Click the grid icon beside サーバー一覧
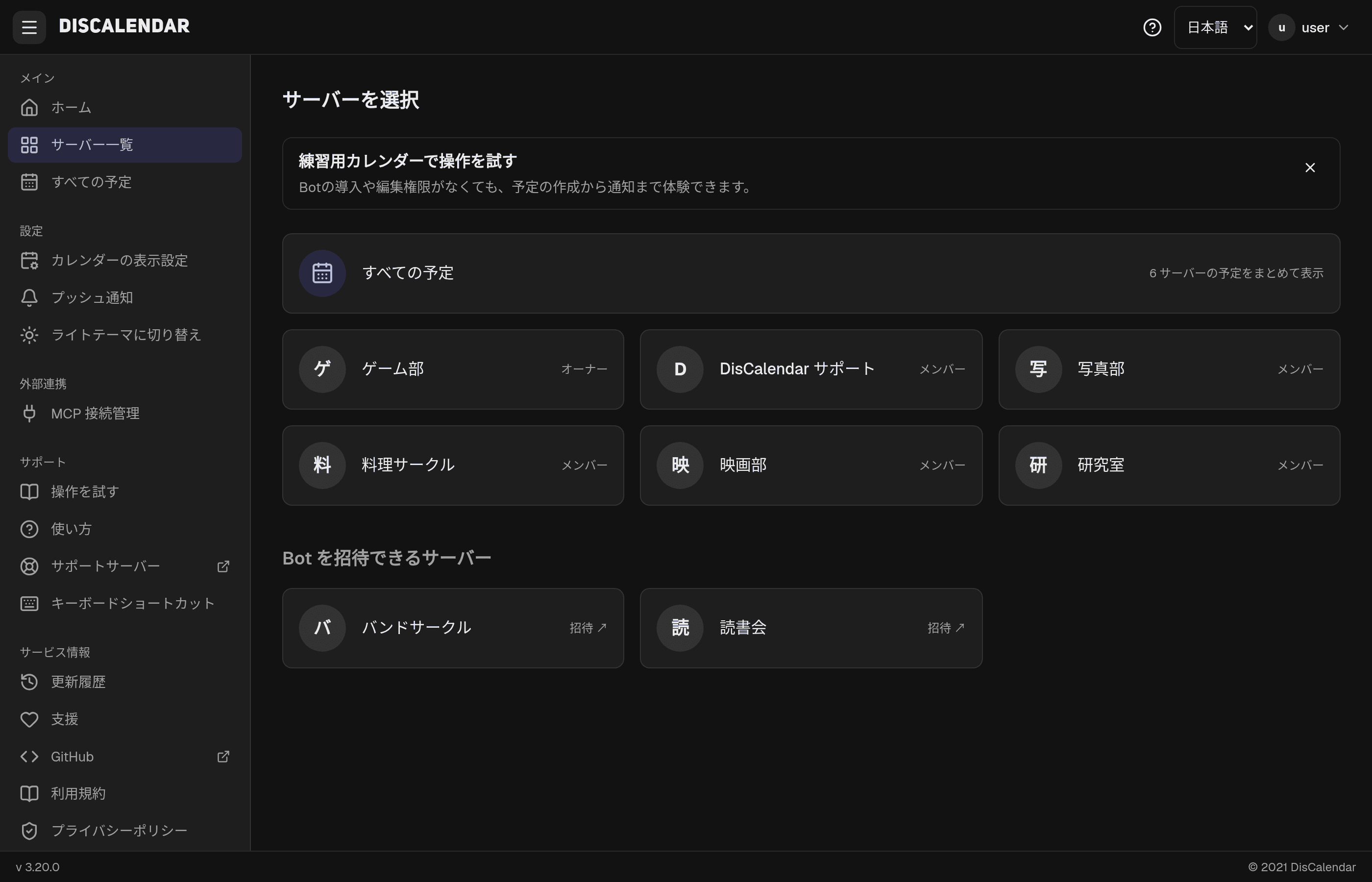 29,145
